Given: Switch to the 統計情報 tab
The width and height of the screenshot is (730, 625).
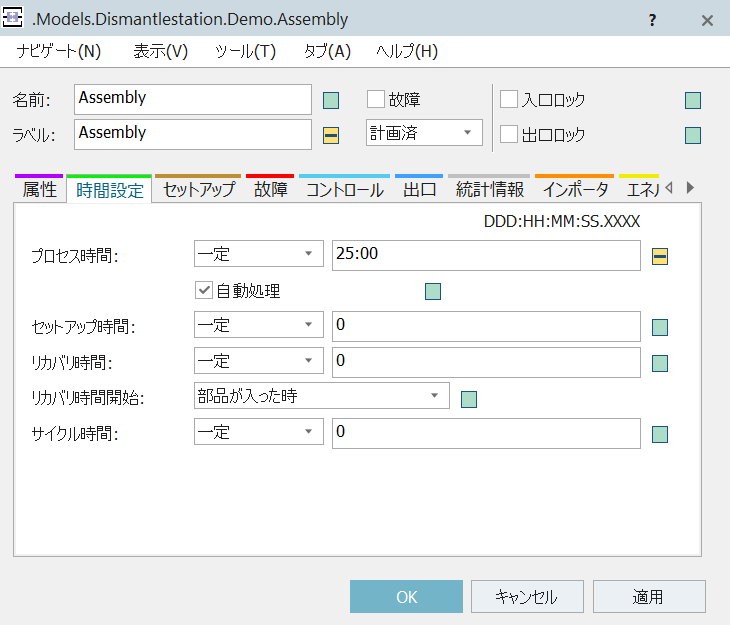Looking at the screenshot, I should click(489, 190).
